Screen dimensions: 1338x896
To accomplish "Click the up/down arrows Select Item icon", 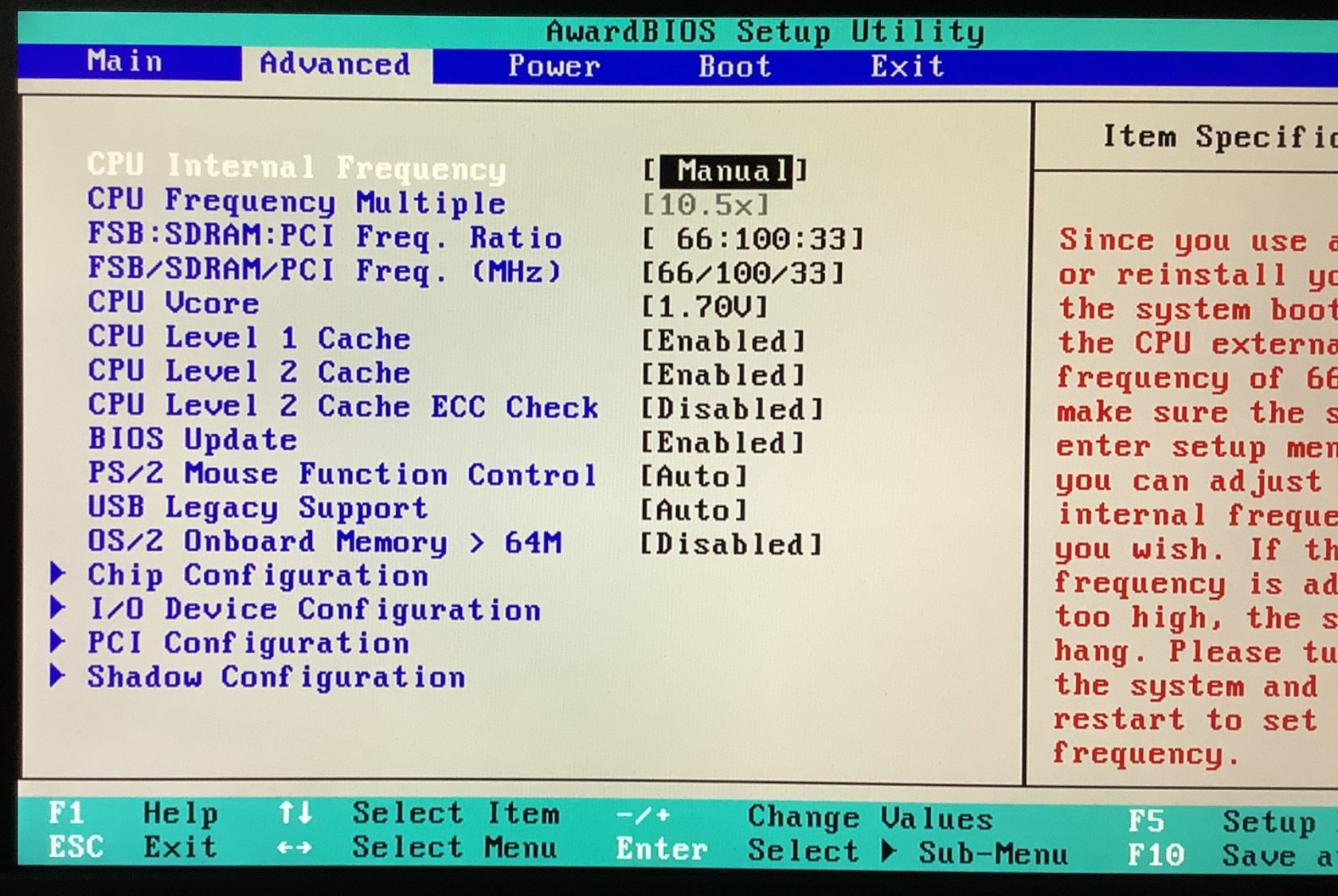I will point(295,813).
